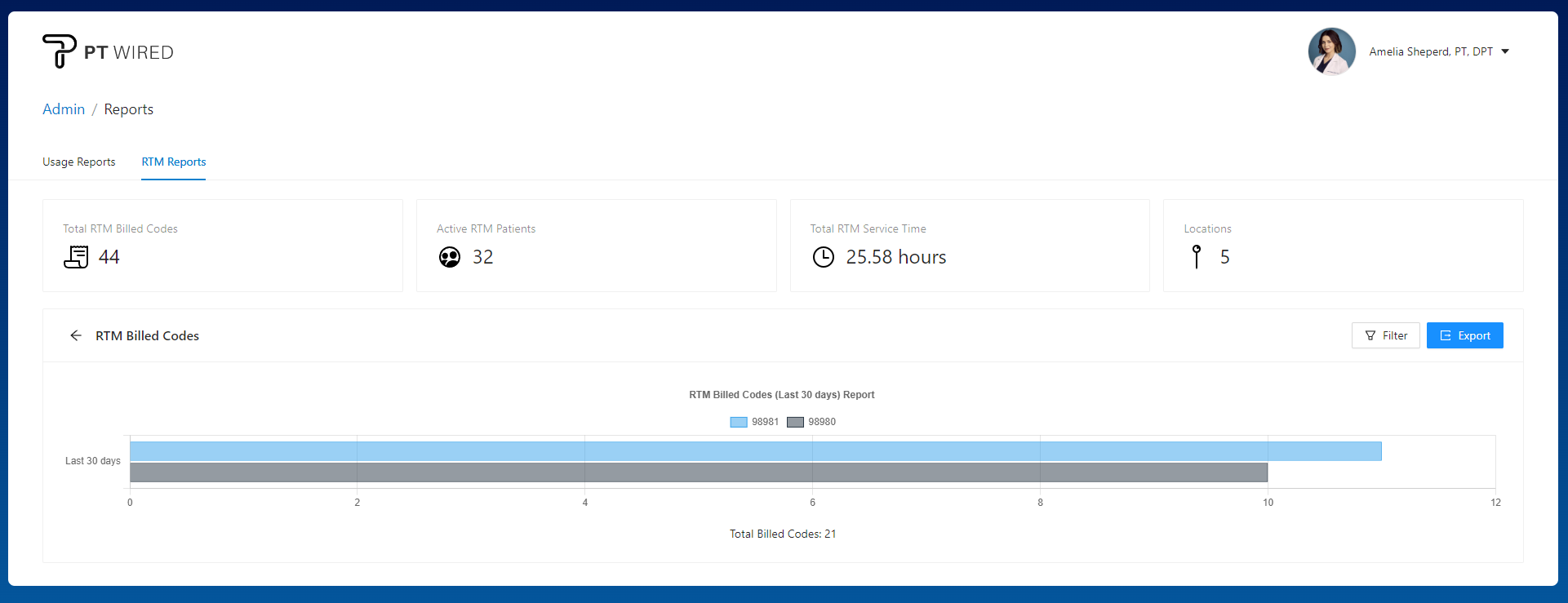
Task: Click the service time clock icon
Action: point(824,257)
